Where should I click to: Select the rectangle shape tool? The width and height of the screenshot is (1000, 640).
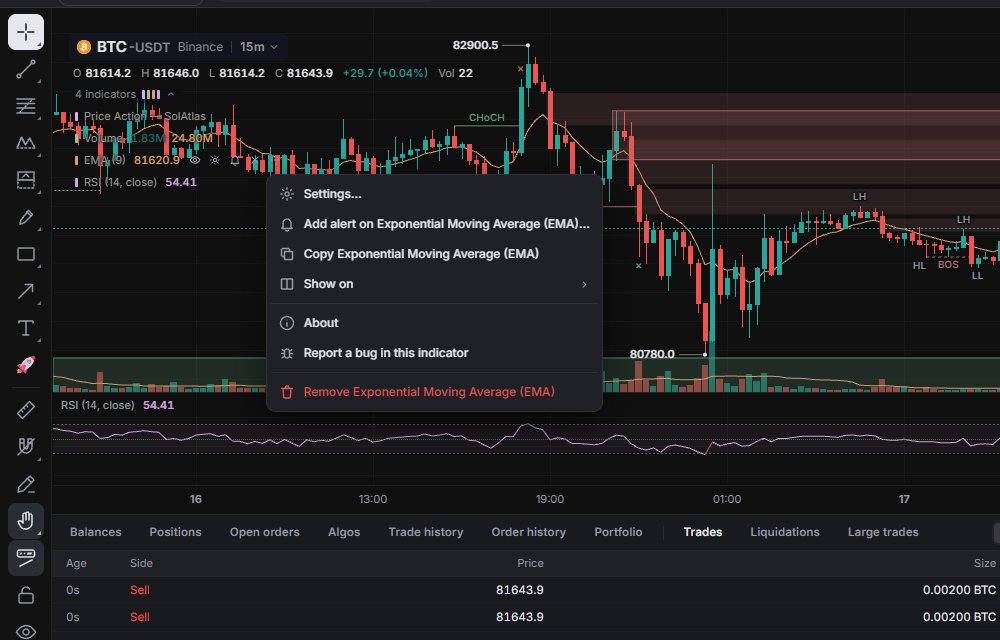pyautogui.click(x=26, y=254)
